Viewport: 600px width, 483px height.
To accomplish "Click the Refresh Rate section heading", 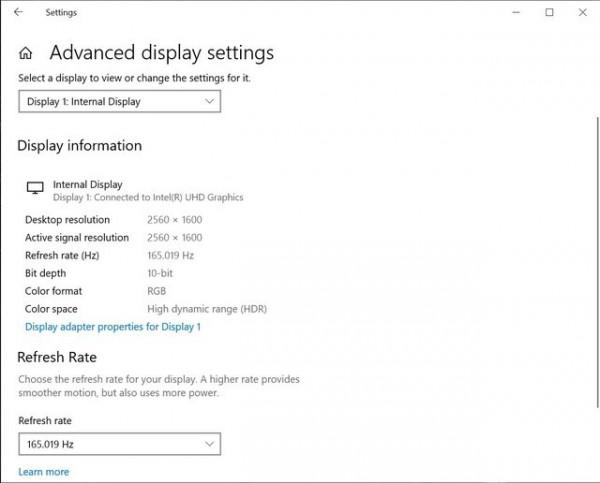I will click(x=57, y=357).
